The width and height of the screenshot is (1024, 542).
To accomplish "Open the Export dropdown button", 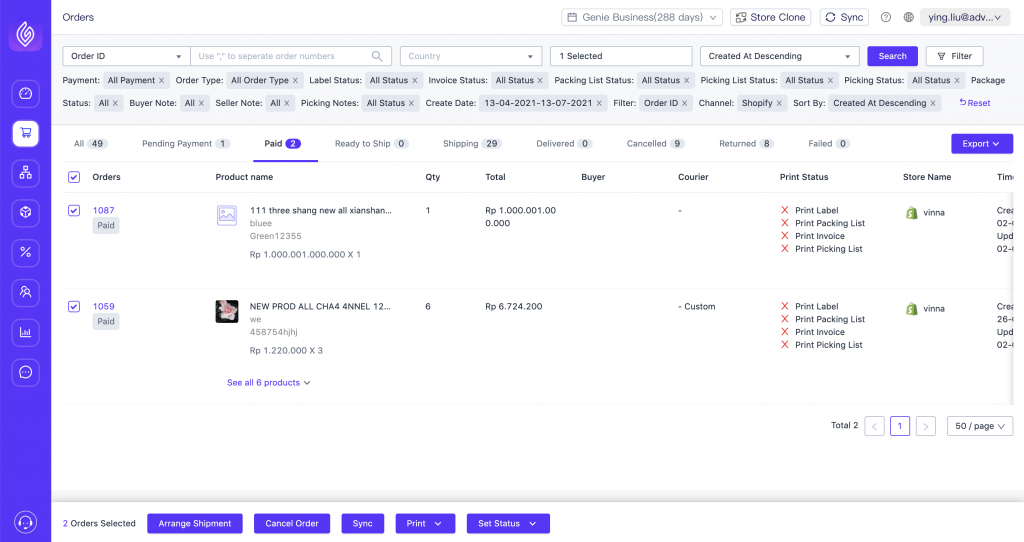I will pos(982,144).
